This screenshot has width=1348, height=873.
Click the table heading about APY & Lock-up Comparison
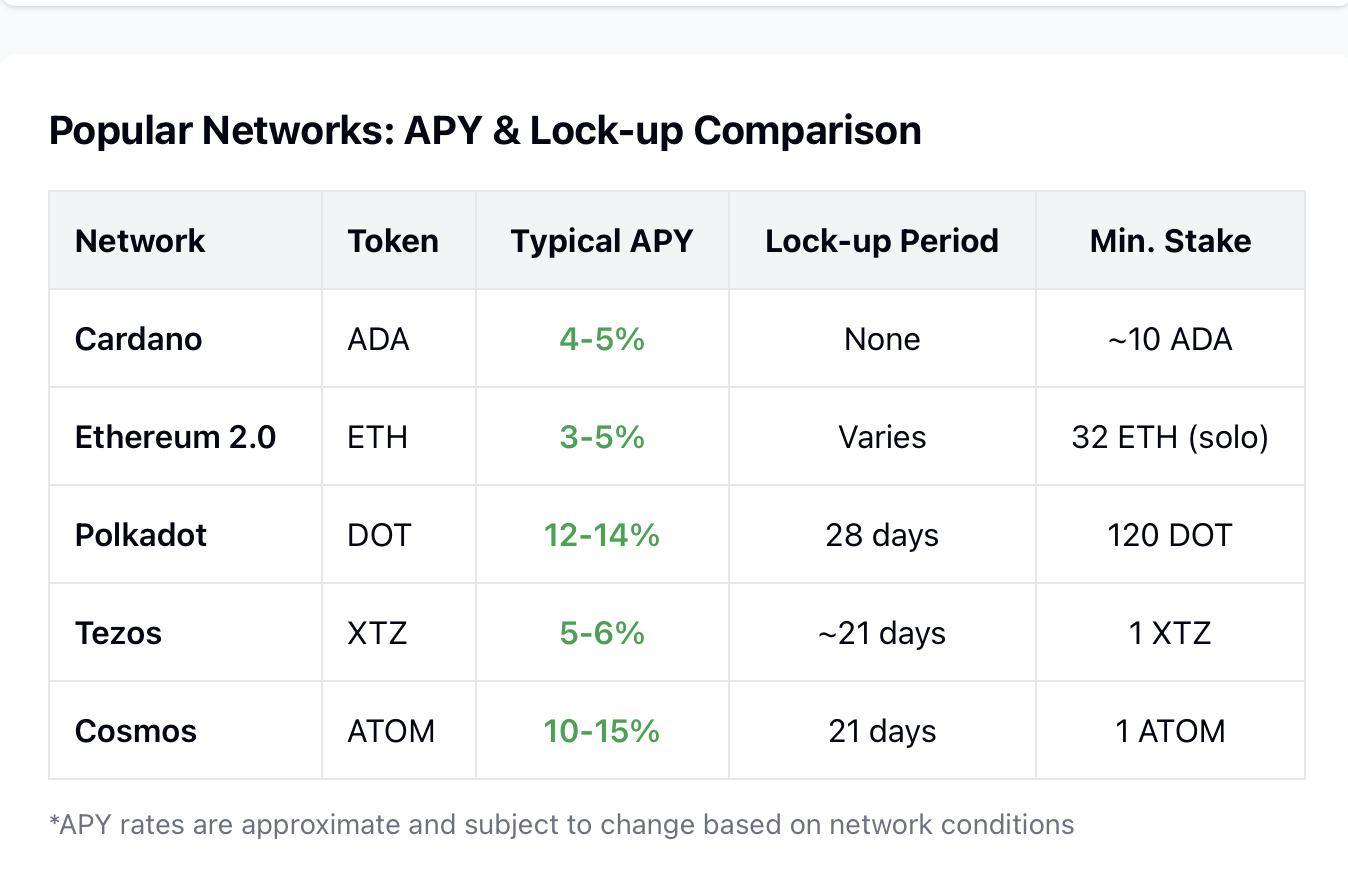[x=485, y=131]
